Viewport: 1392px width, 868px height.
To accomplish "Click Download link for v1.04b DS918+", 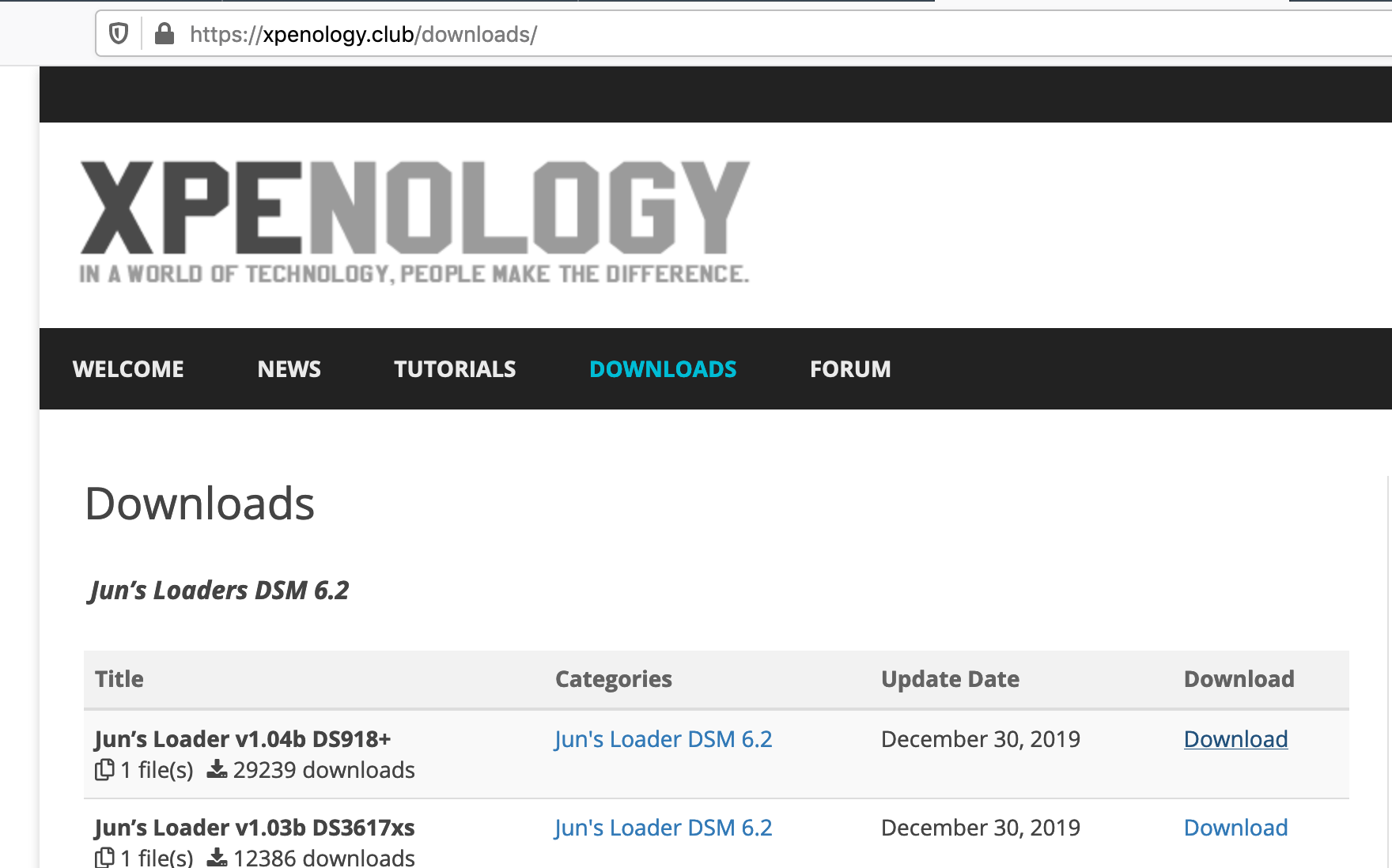I will pos(1235,739).
